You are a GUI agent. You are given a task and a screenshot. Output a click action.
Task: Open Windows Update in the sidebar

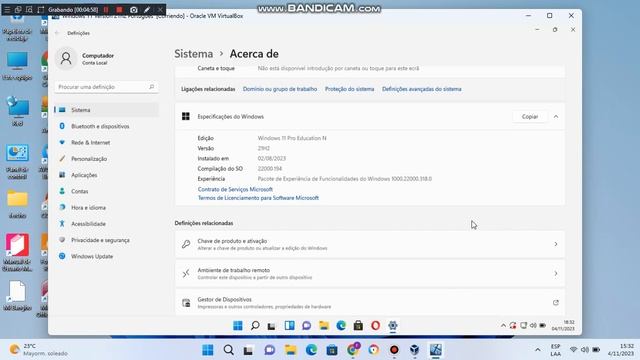107,256
